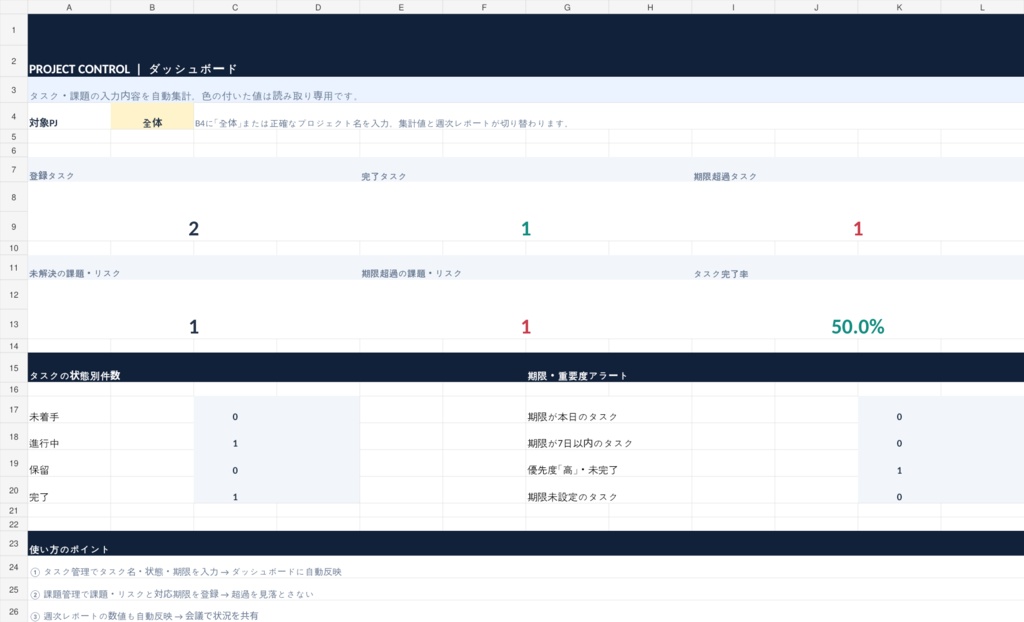Click the 優先度「高」・未完了 label
The width and height of the screenshot is (1024, 622).
pyautogui.click(x=572, y=470)
